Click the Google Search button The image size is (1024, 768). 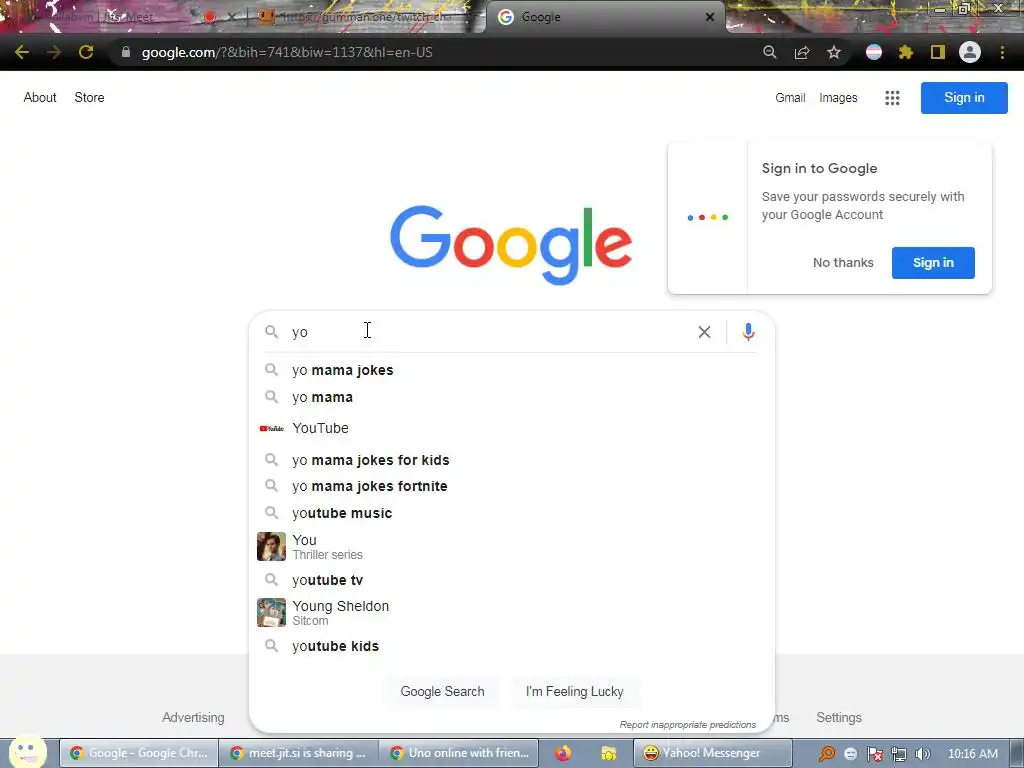442,692
